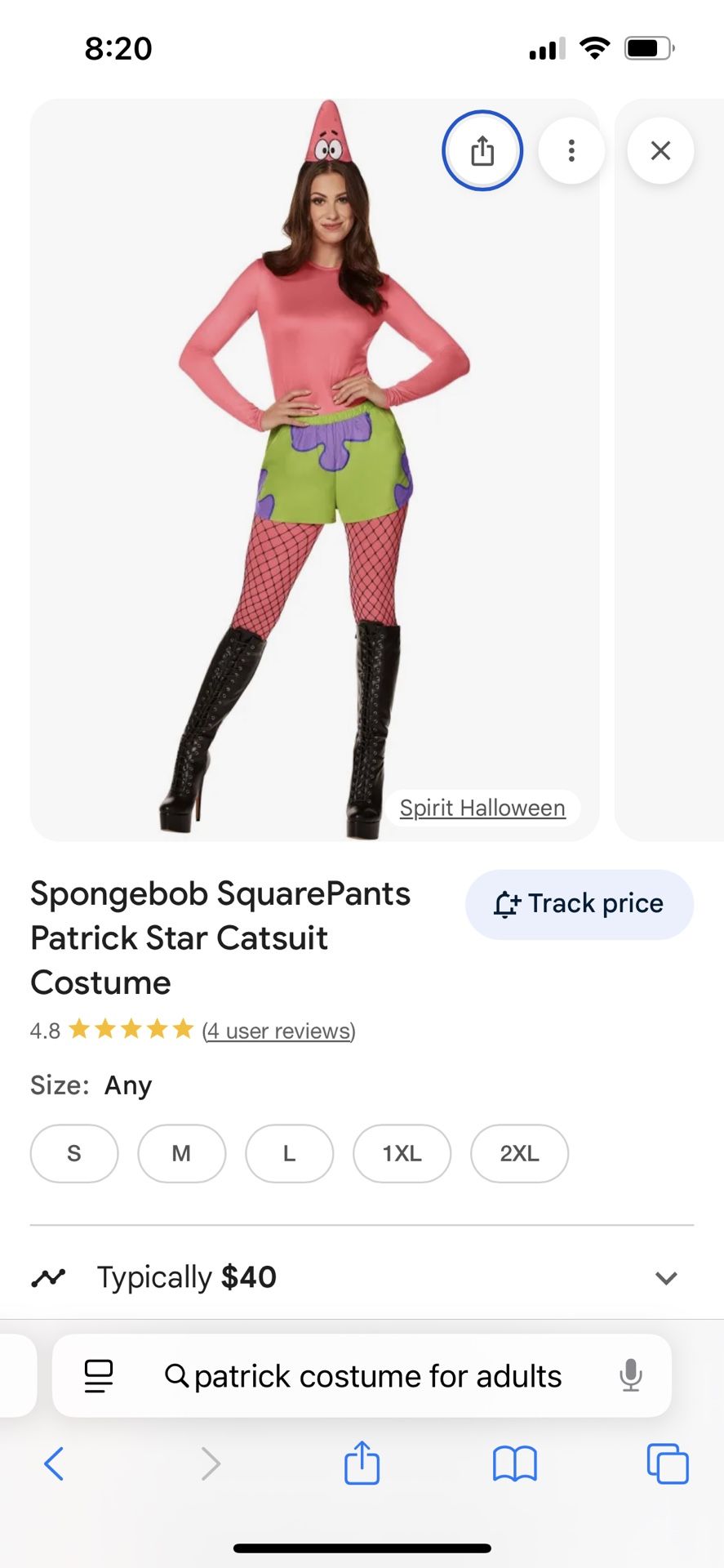Close the product detail panel
Screen dimensions: 724x1568
660,151
